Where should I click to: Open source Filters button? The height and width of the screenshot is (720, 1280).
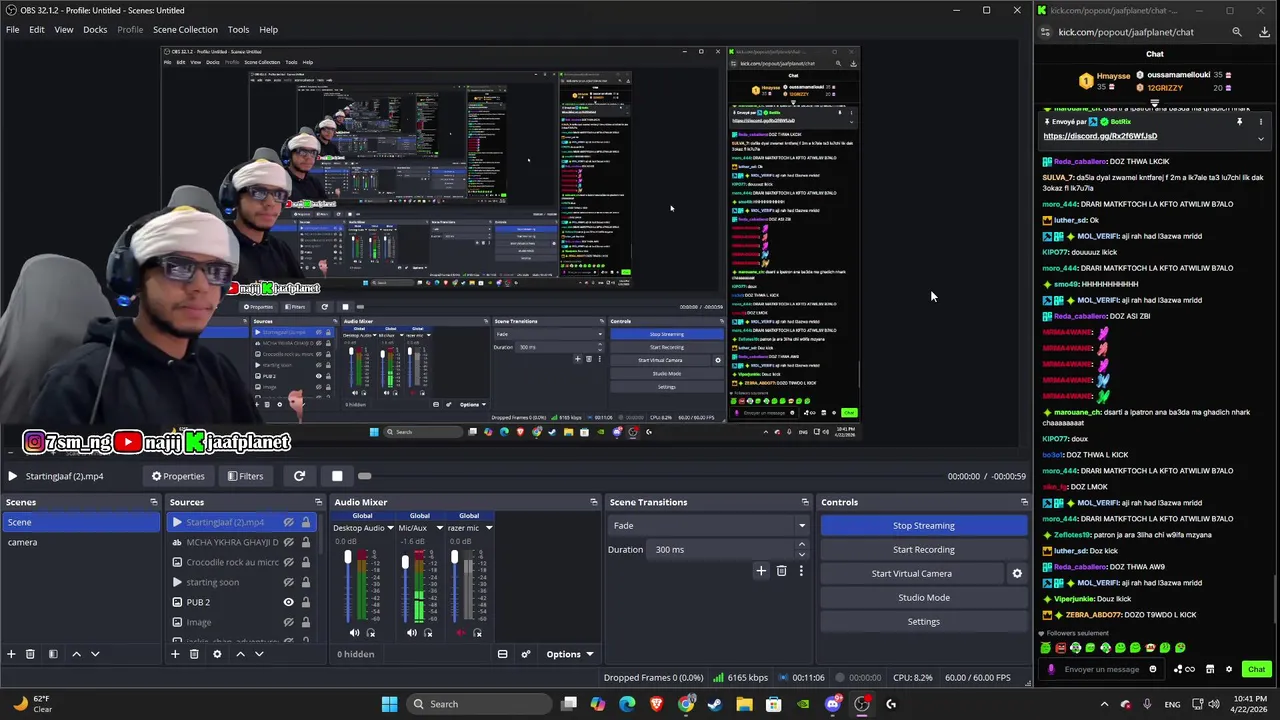pos(245,476)
